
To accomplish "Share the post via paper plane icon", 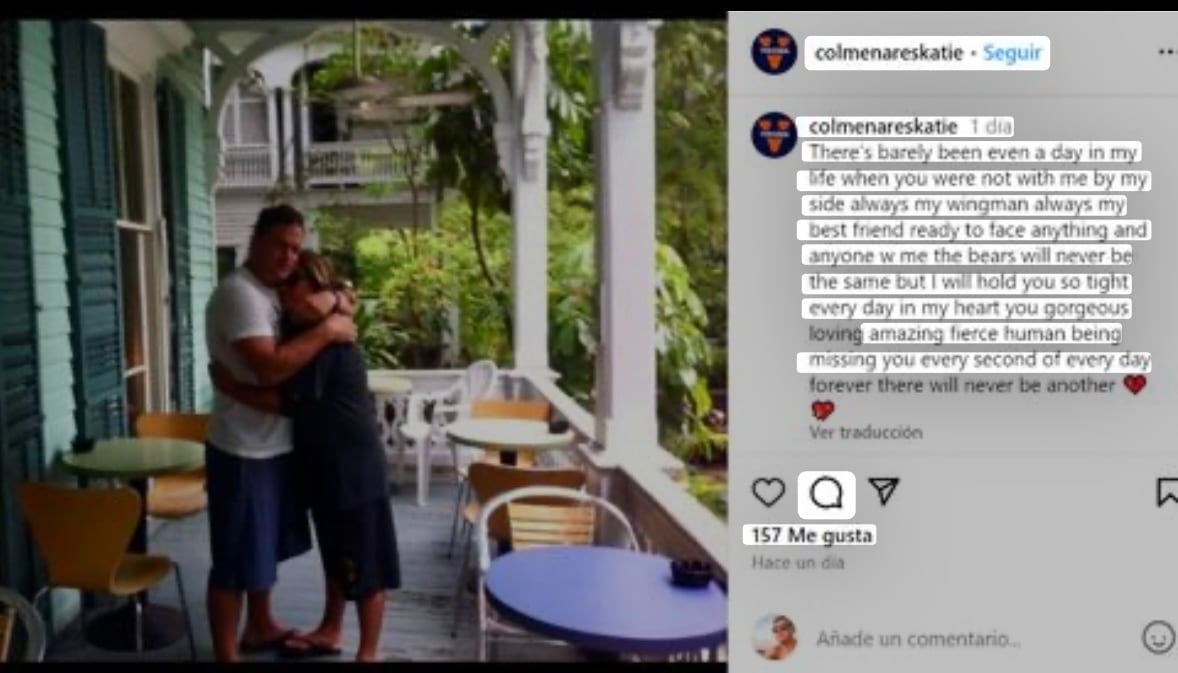I will 884,491.
